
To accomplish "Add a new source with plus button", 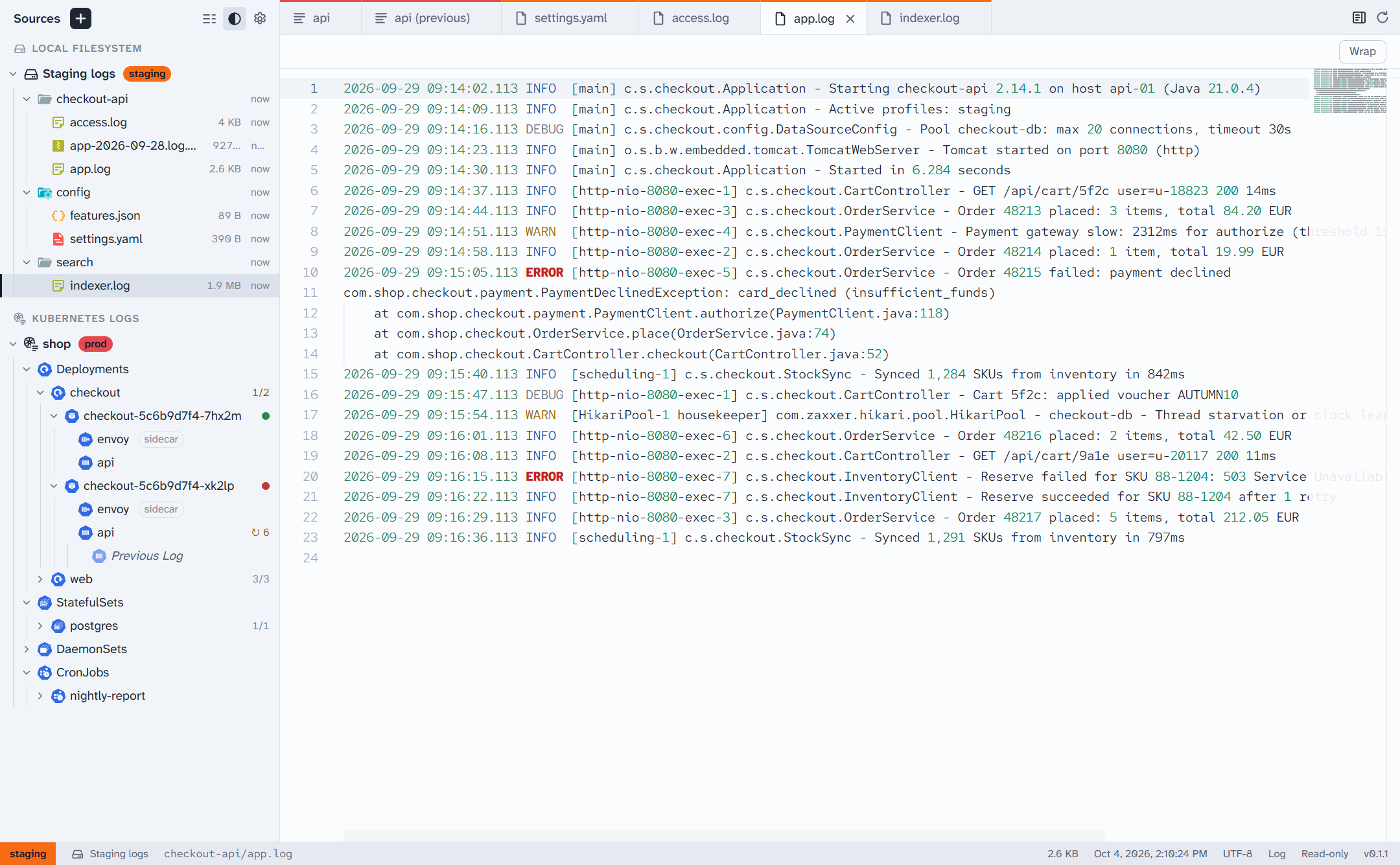I will pyautogui.click(x=80, y=18).
